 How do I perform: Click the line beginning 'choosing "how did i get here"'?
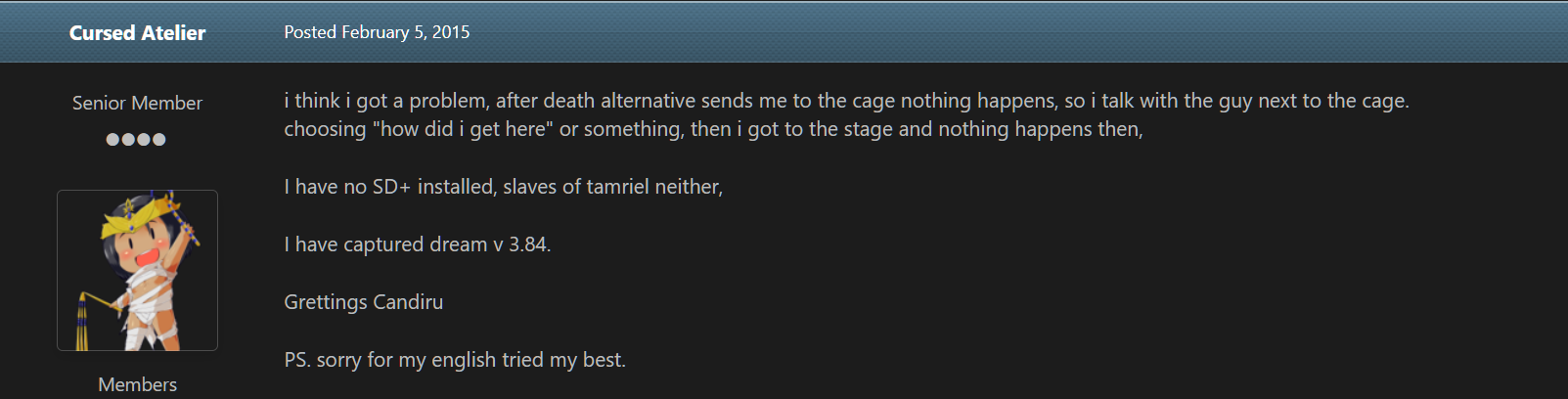pos(713,129)
